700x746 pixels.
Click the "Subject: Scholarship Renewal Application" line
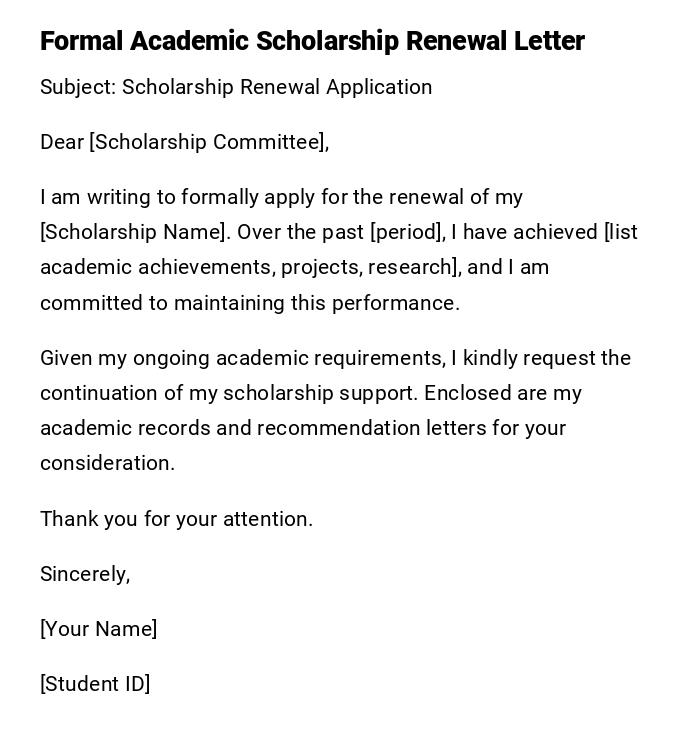(236, 87)
